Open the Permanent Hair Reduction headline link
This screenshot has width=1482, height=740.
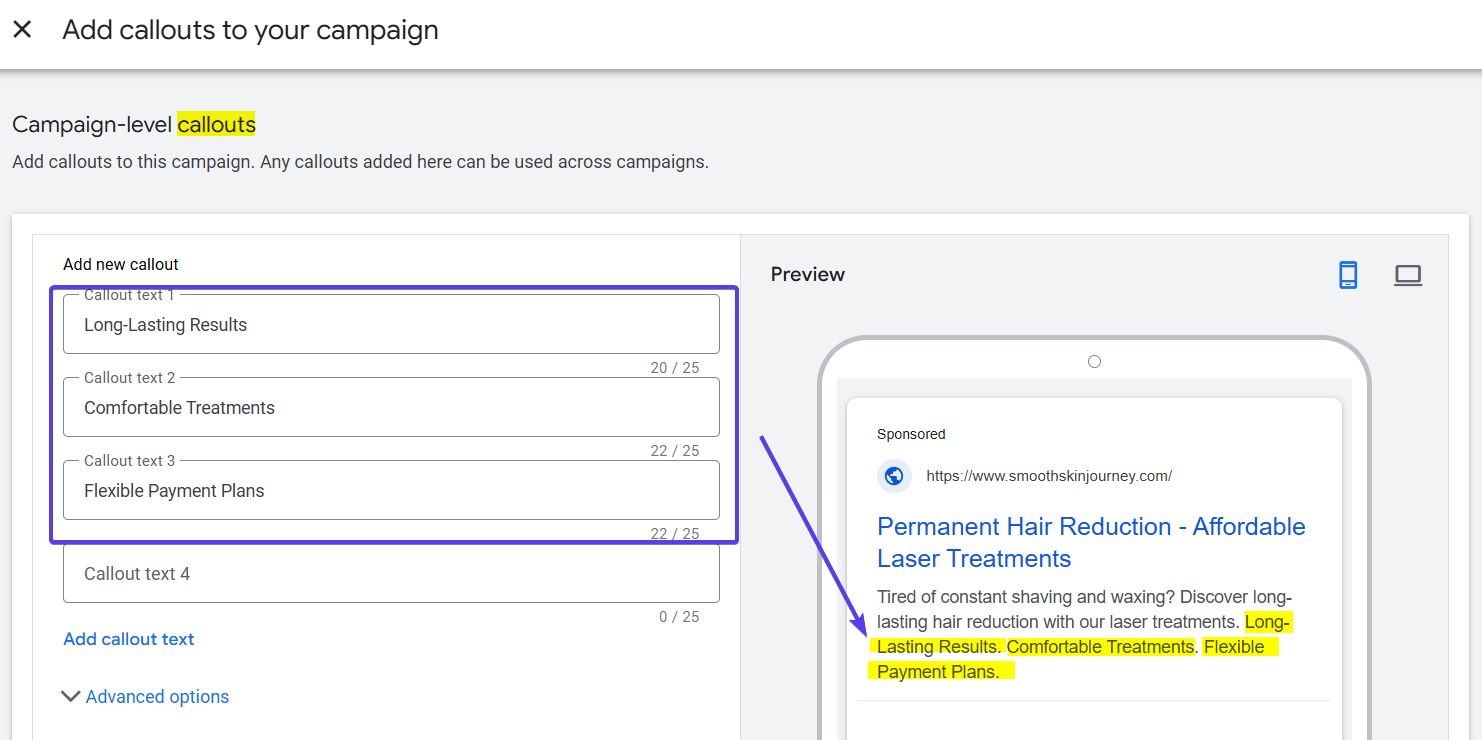[1090, 526]
